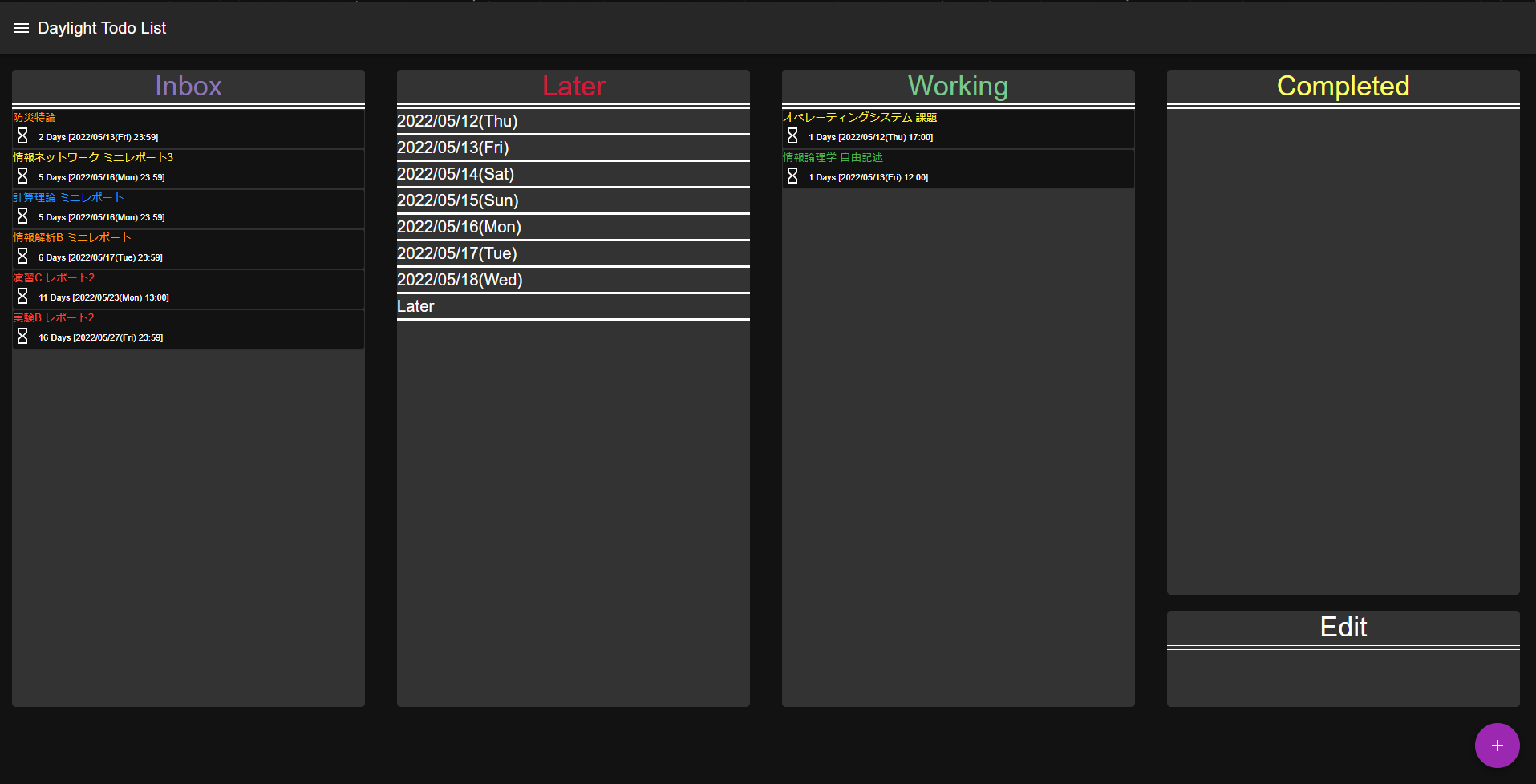This screenshot has width=1536, height=784.
Task: Expand the 2022/05/18(Wed) section
Action: pyautogui.click(x=573, y=279)
